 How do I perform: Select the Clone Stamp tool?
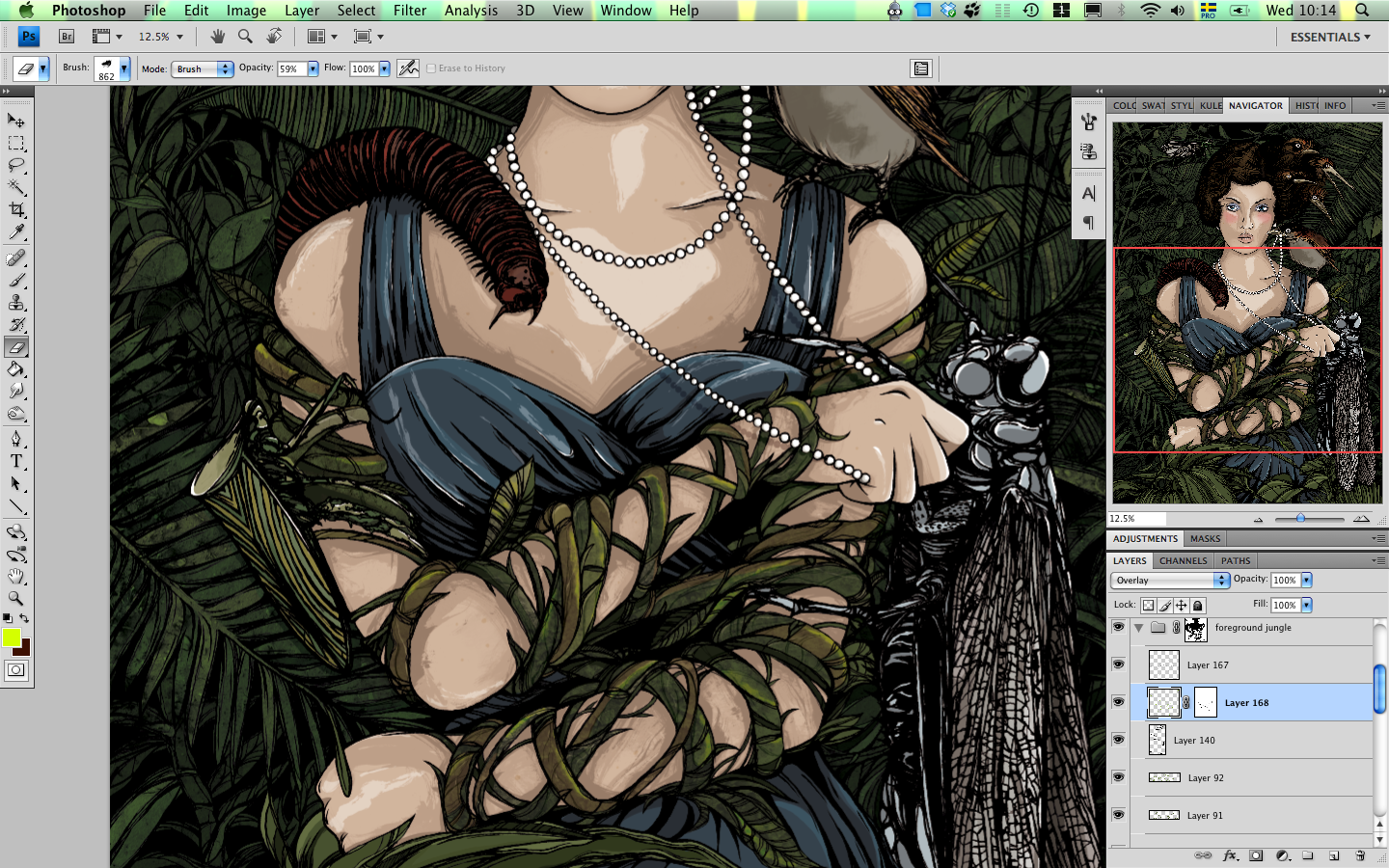(16, 303)
